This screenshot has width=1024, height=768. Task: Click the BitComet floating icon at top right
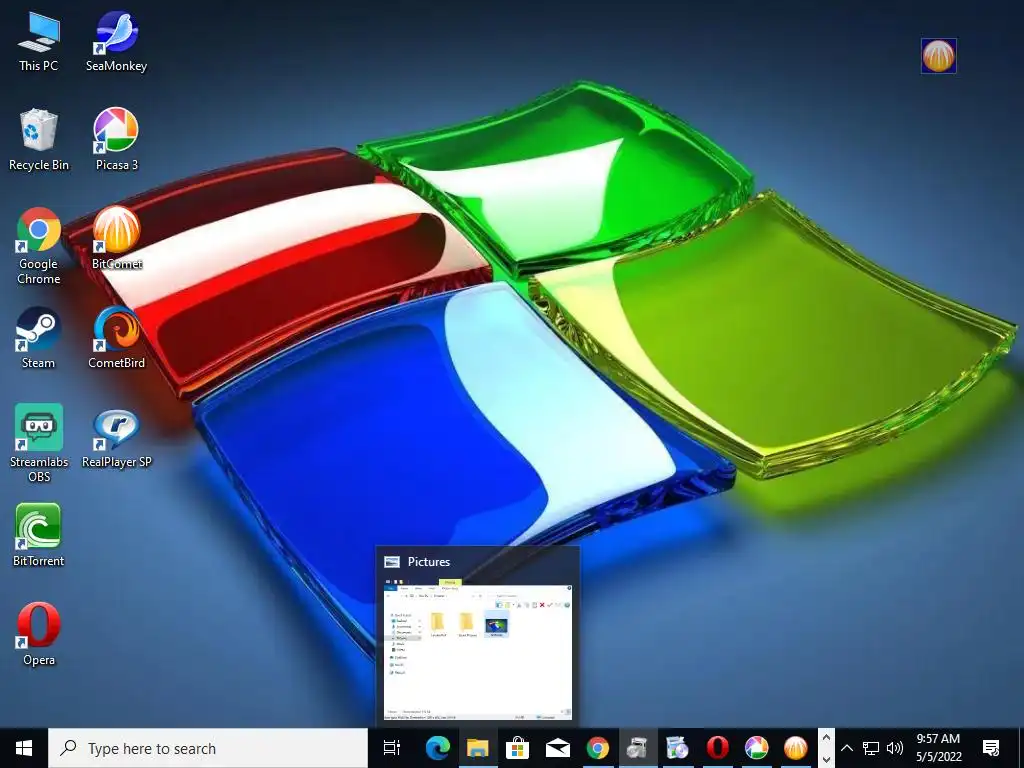pos(938,56)
